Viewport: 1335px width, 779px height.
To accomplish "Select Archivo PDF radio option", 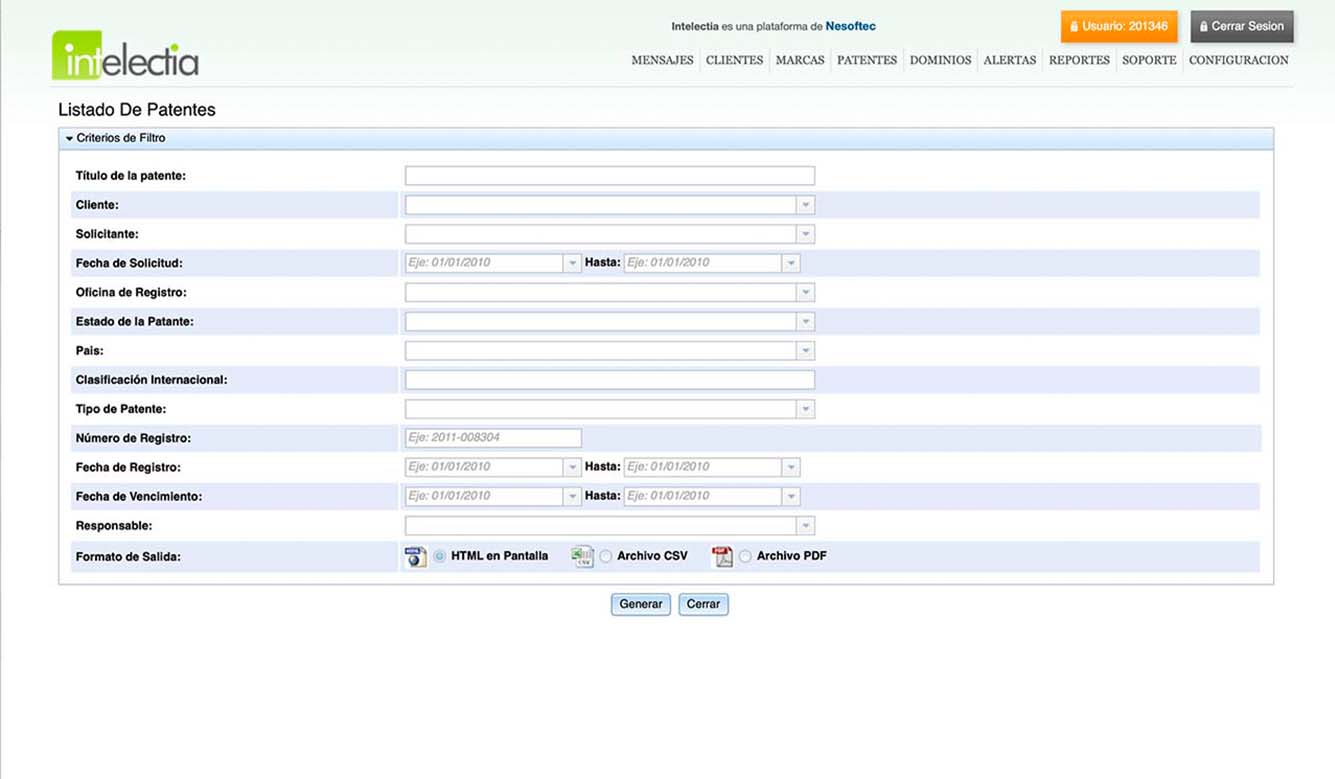I will pyautogui.click(x=745, y=557).
